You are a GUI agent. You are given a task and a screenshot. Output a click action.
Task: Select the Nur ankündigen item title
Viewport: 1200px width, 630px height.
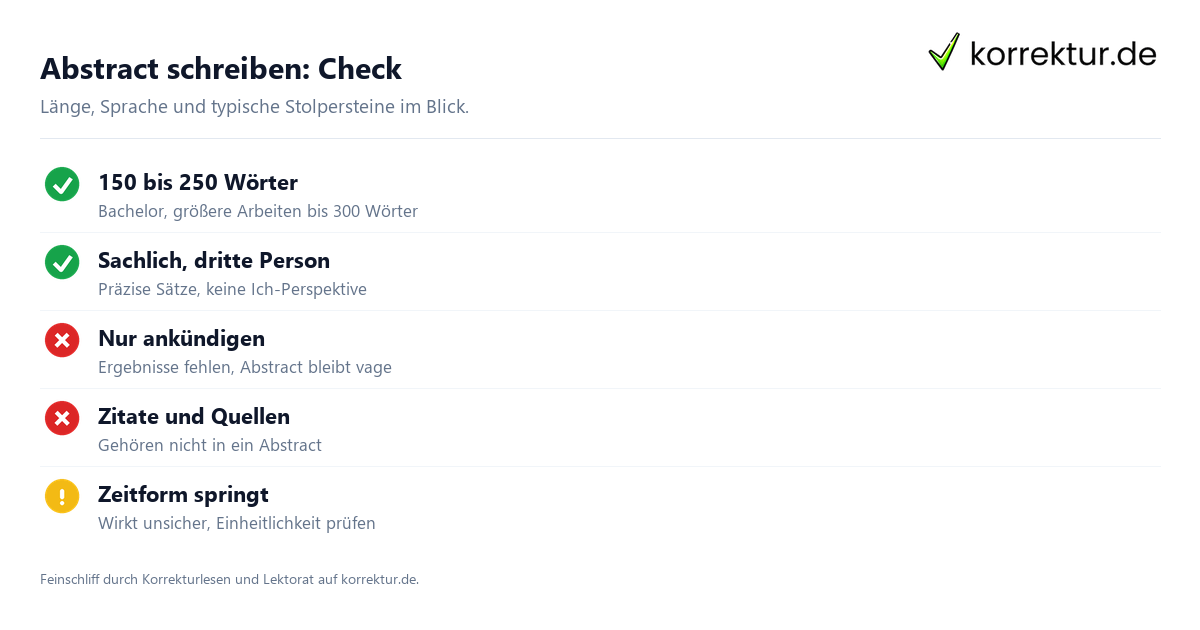pos(181,338)
